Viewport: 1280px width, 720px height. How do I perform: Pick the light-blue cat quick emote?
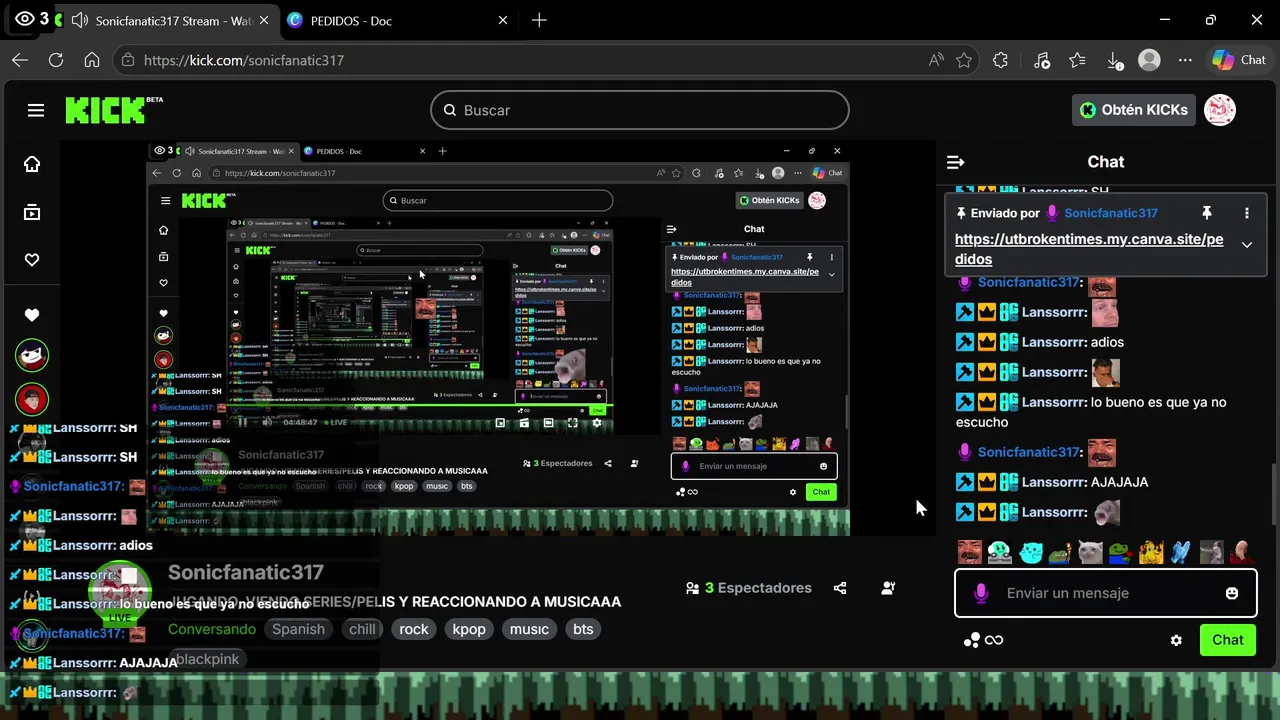point(1031,552)
